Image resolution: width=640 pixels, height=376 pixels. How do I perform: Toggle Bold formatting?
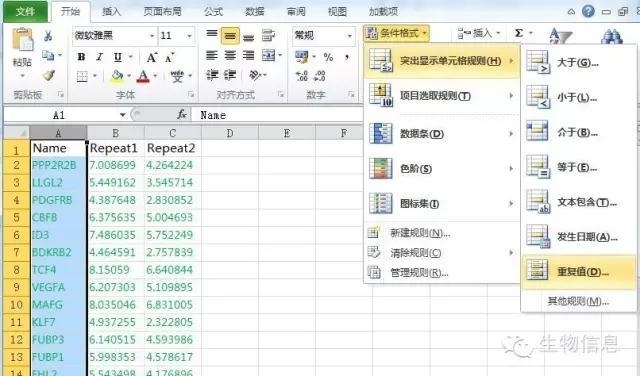tap(81, 57)
